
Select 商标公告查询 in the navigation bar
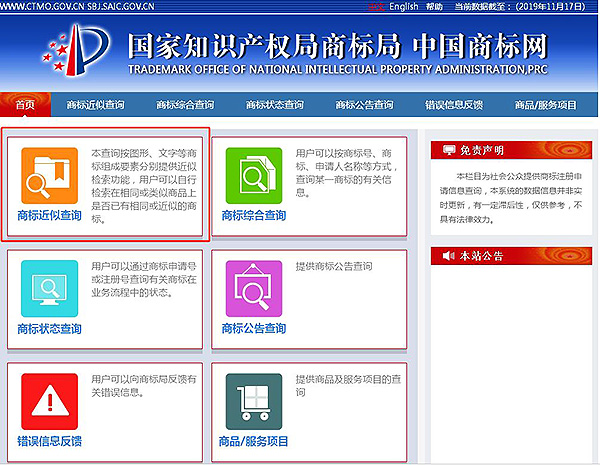click(x=364, y=104)
